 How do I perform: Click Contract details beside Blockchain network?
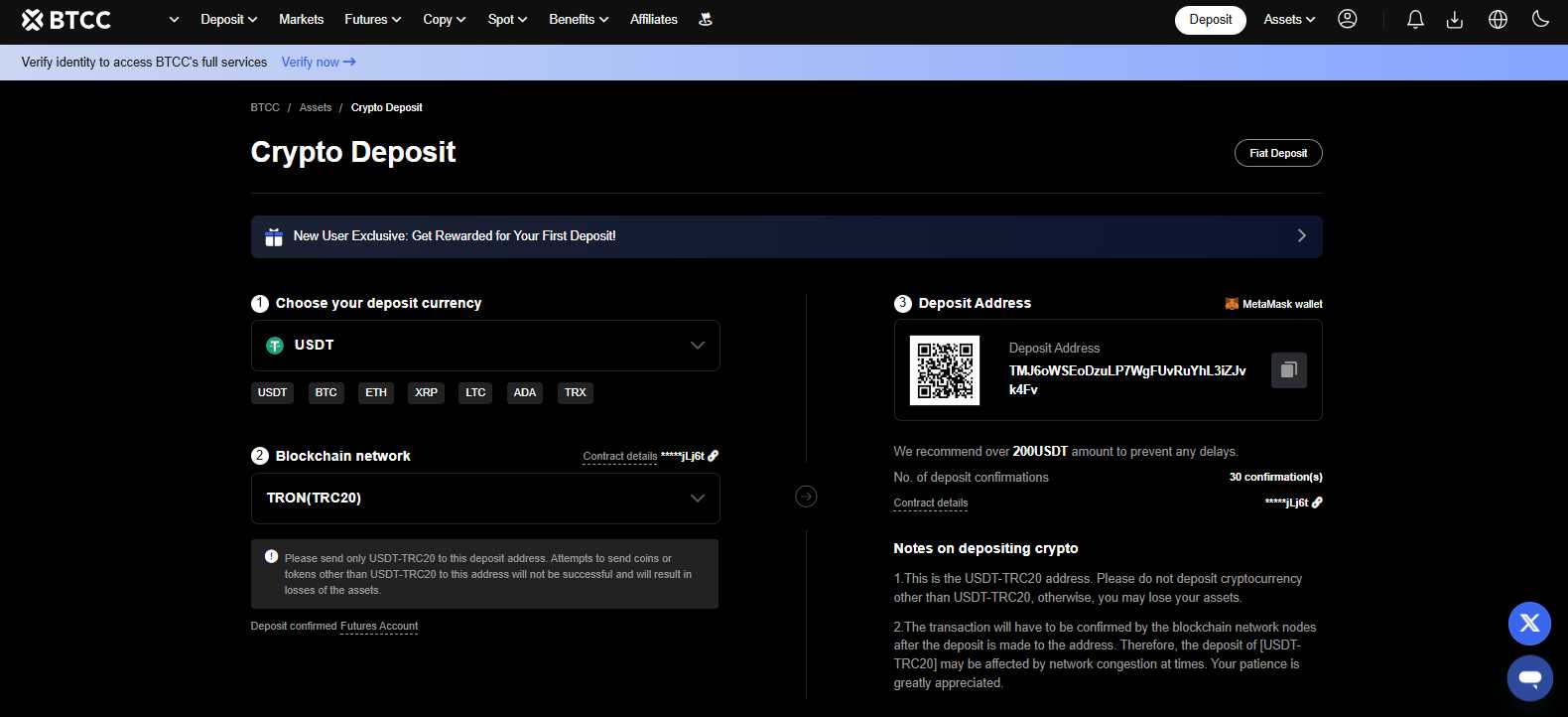pyautogui.click(x=620, y=457)
